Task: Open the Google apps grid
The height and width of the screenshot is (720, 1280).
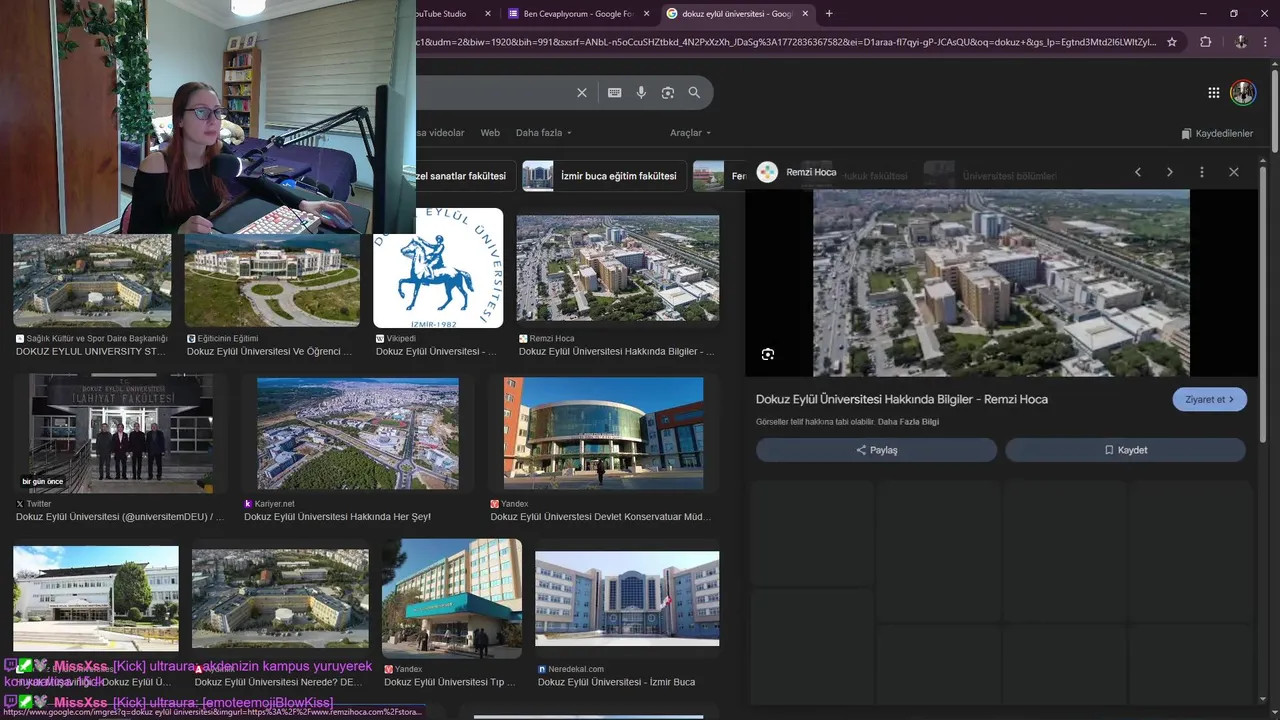Action: point(1213,93)
